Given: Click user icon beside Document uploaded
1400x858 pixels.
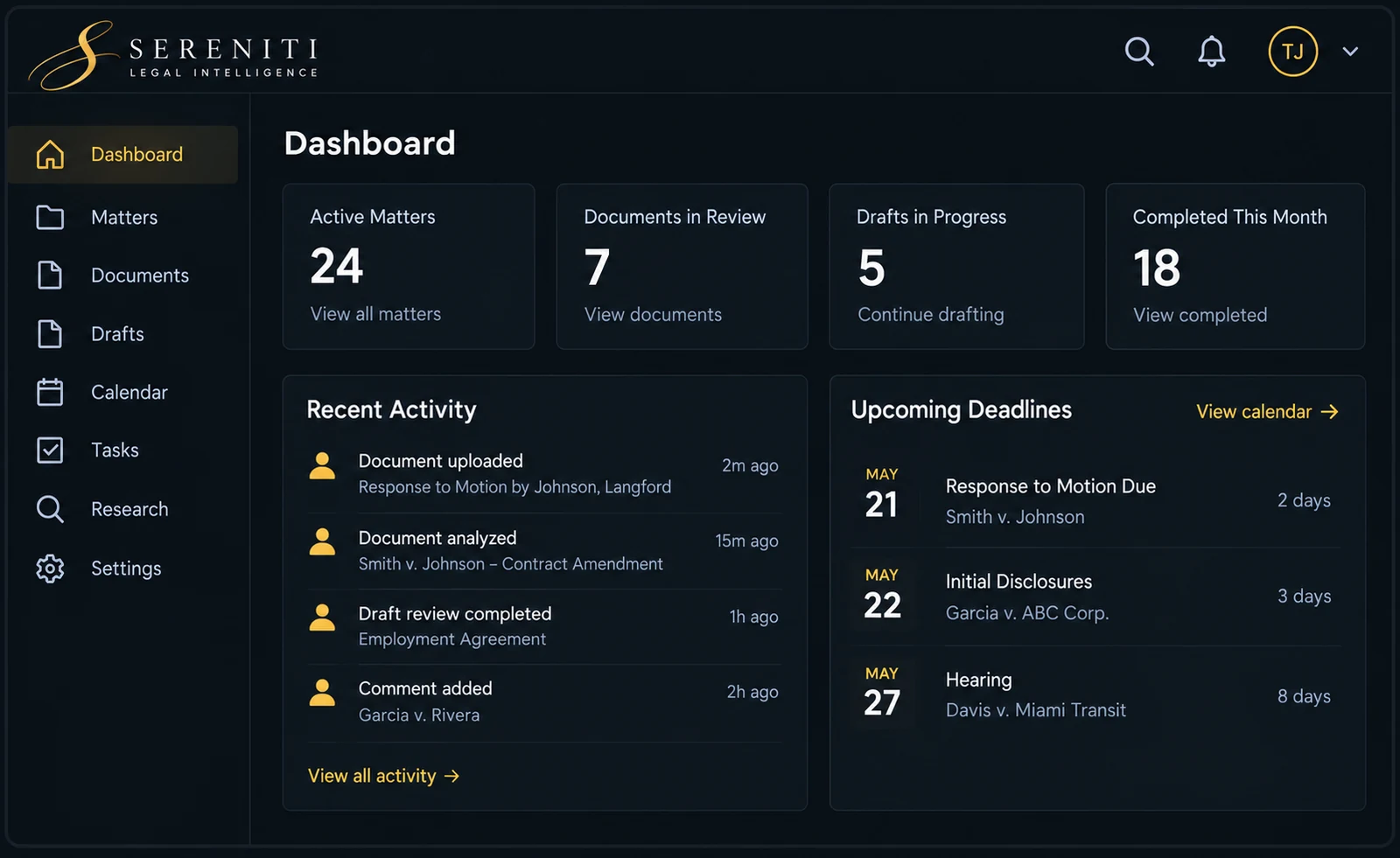Looking at the screenshot, I should click(322, 466).
